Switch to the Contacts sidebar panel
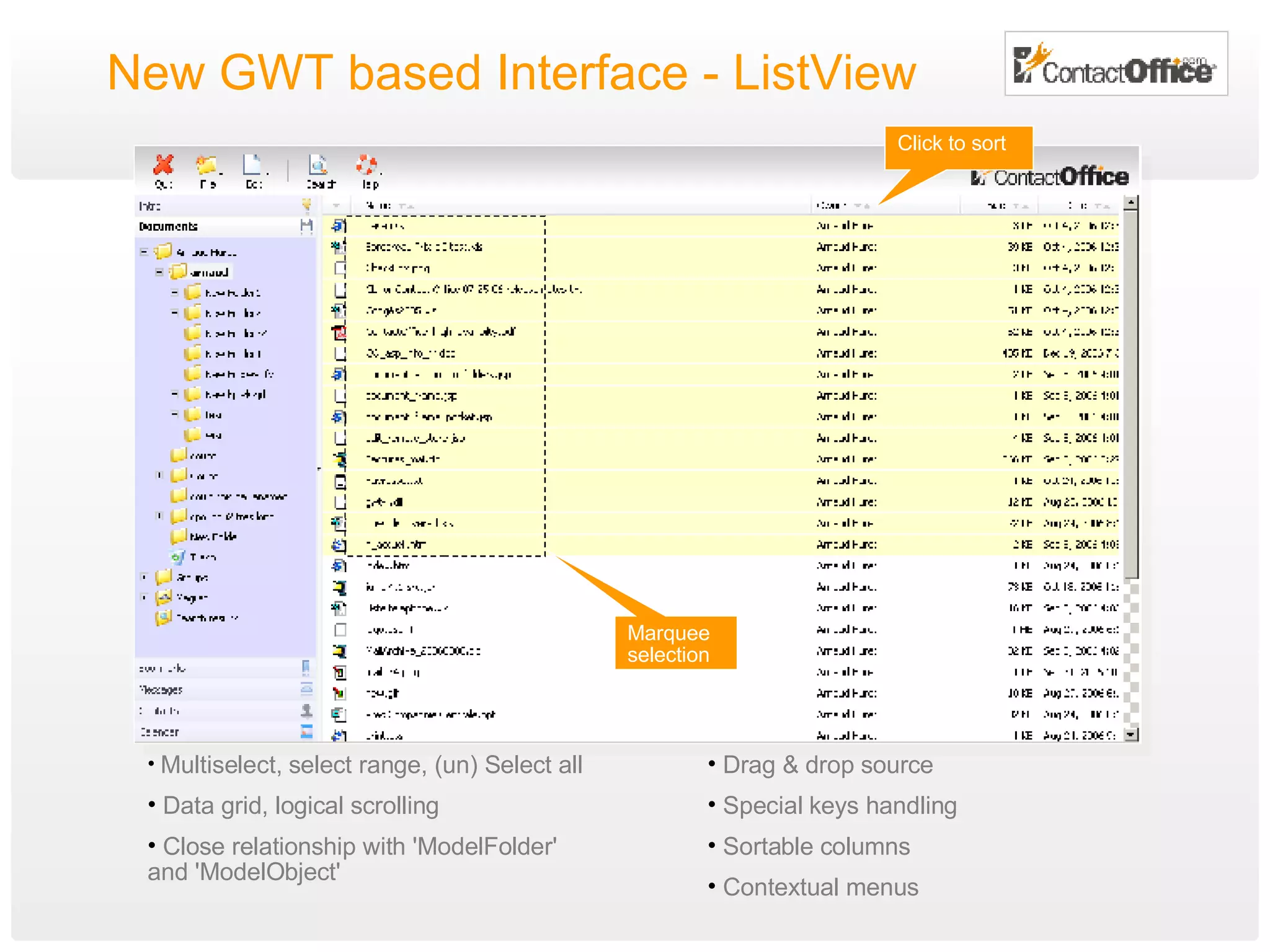This screenshot has height=952, width=1270. point(225,710)
